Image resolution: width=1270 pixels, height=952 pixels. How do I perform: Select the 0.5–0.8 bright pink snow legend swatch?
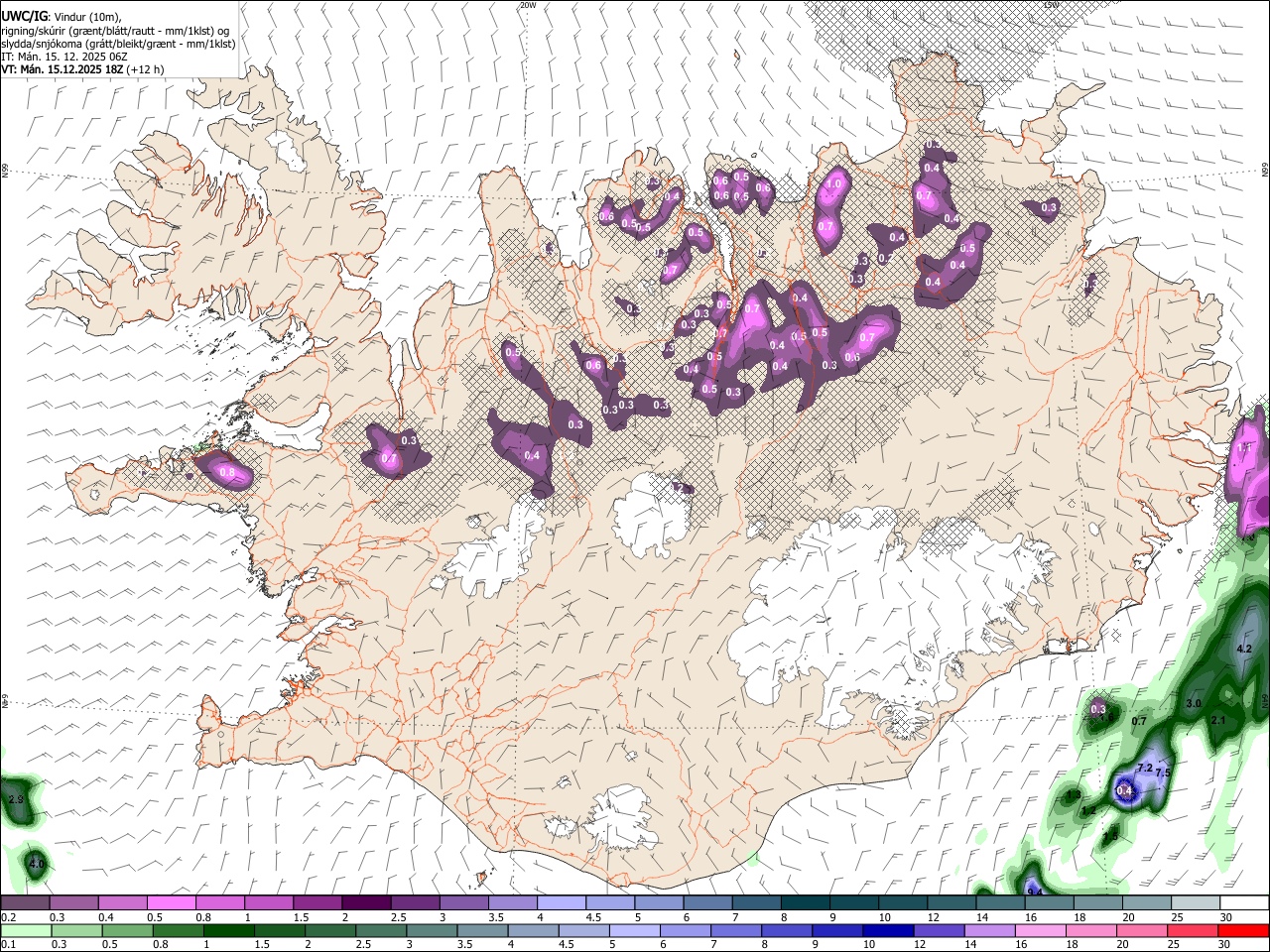(x=171, y=902)
